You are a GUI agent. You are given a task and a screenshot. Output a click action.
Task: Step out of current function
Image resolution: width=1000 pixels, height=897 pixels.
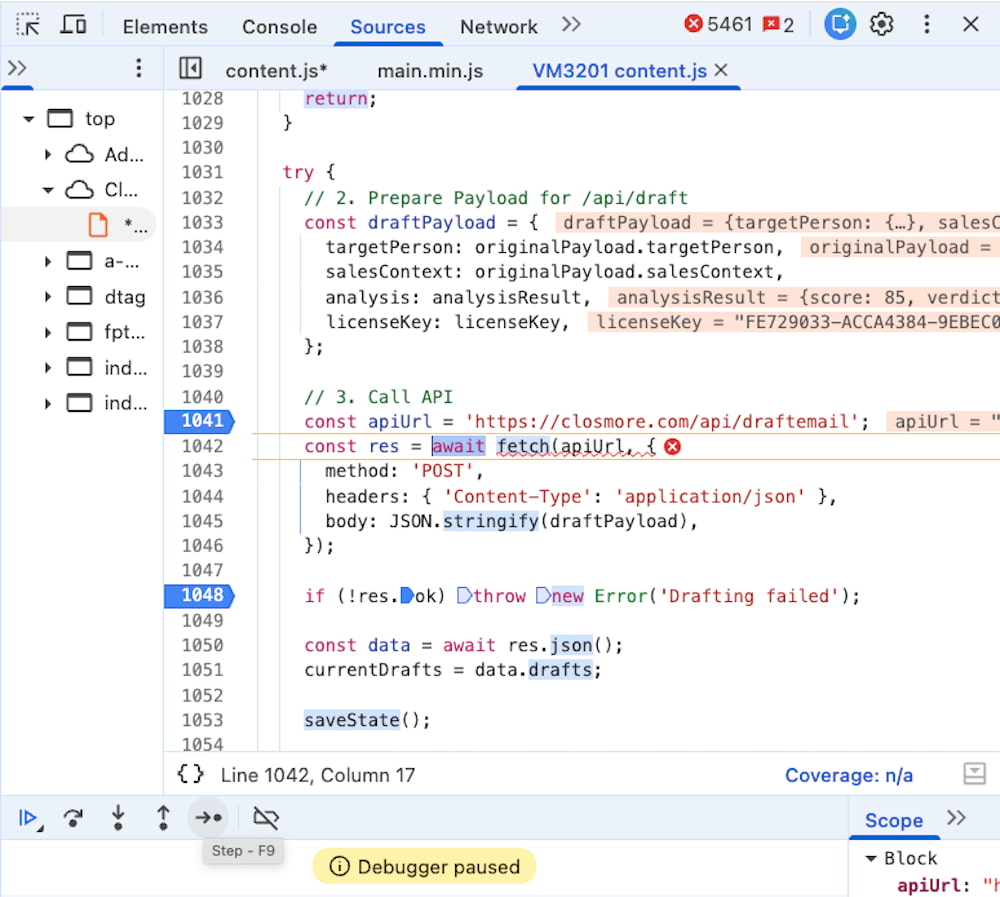pos(163,818)
